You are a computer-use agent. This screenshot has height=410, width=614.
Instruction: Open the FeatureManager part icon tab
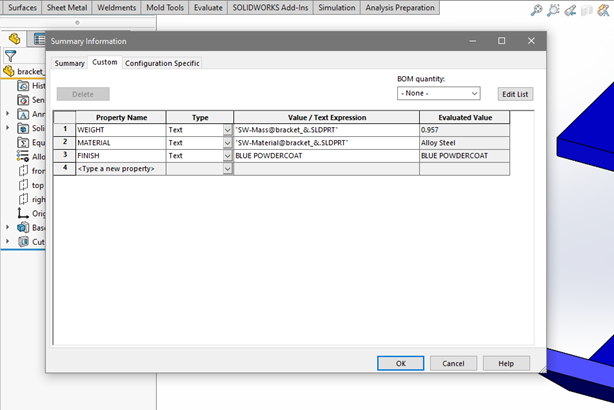[14, 39]
